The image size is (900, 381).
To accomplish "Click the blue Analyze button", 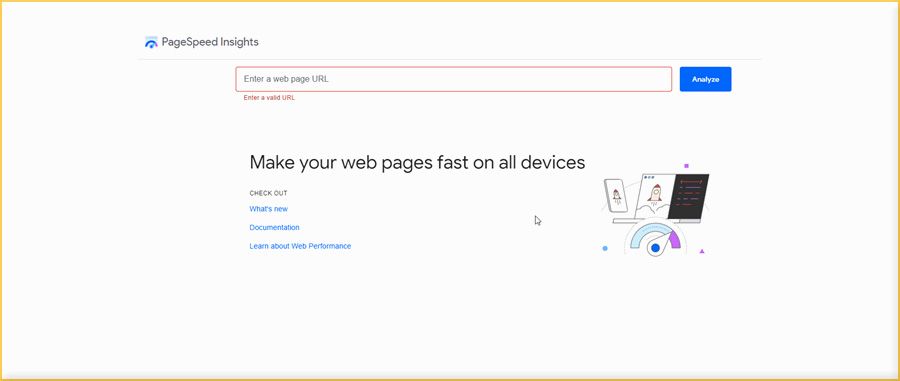I will pos(705,79).
